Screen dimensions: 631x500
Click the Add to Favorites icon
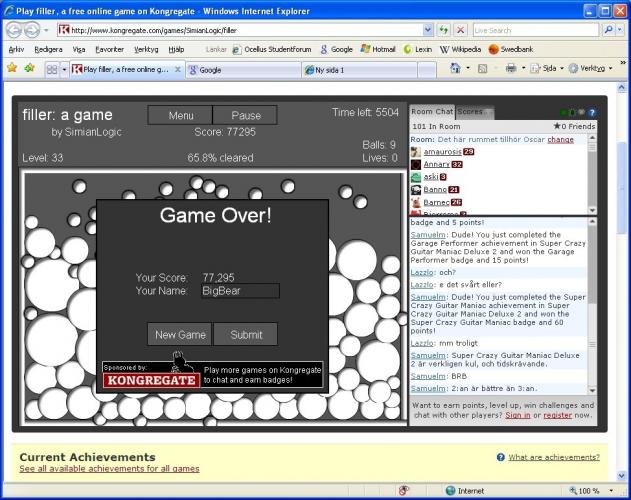[29, 68]
